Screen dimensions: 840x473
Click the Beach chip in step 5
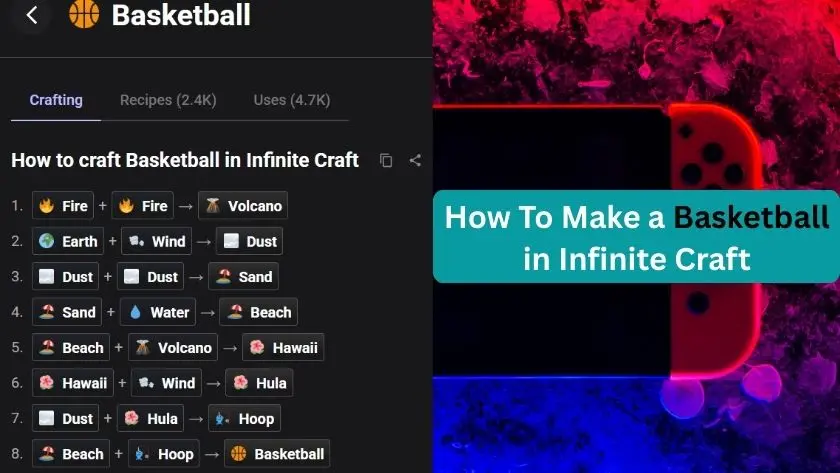(71, 347)
